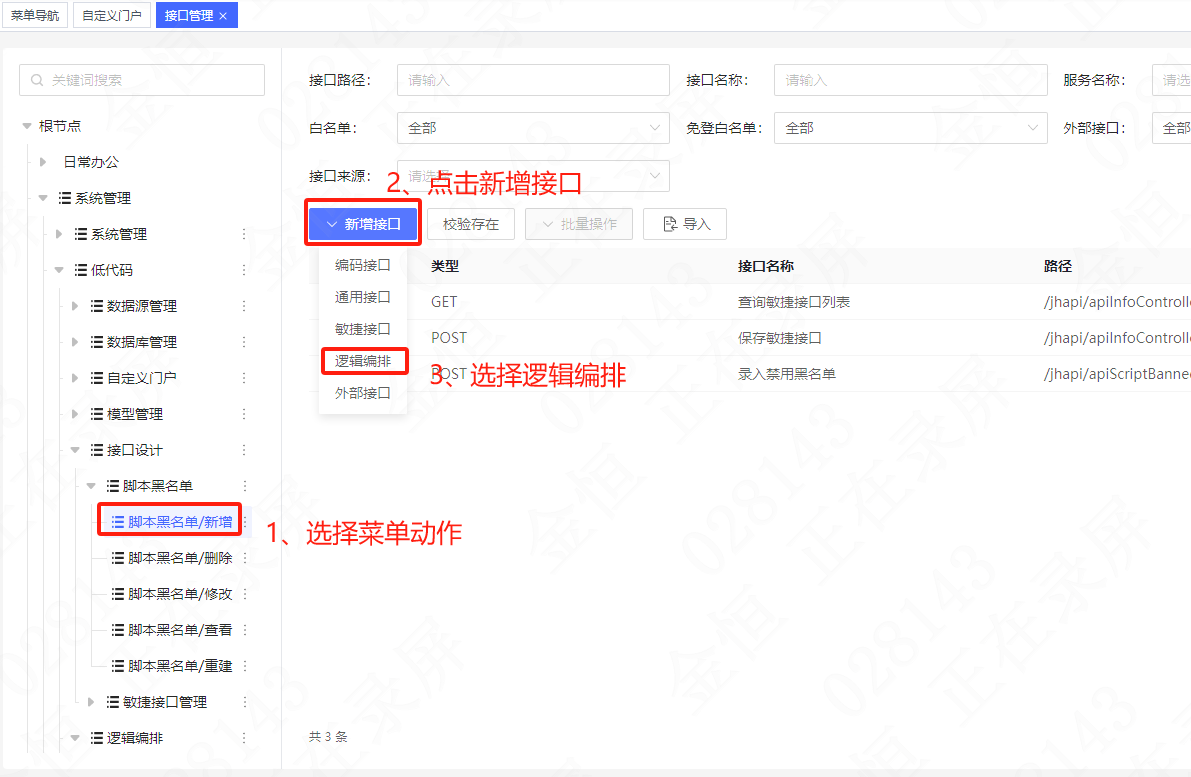Expand the 敏捷接口管理 node
This screenshot has height=777, width=1191.
[91, 702]
